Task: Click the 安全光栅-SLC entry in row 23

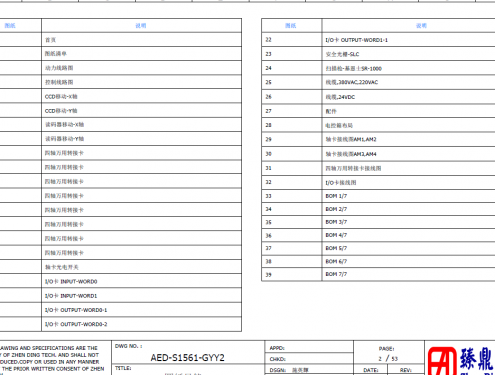Action: (x=342, y=54)
